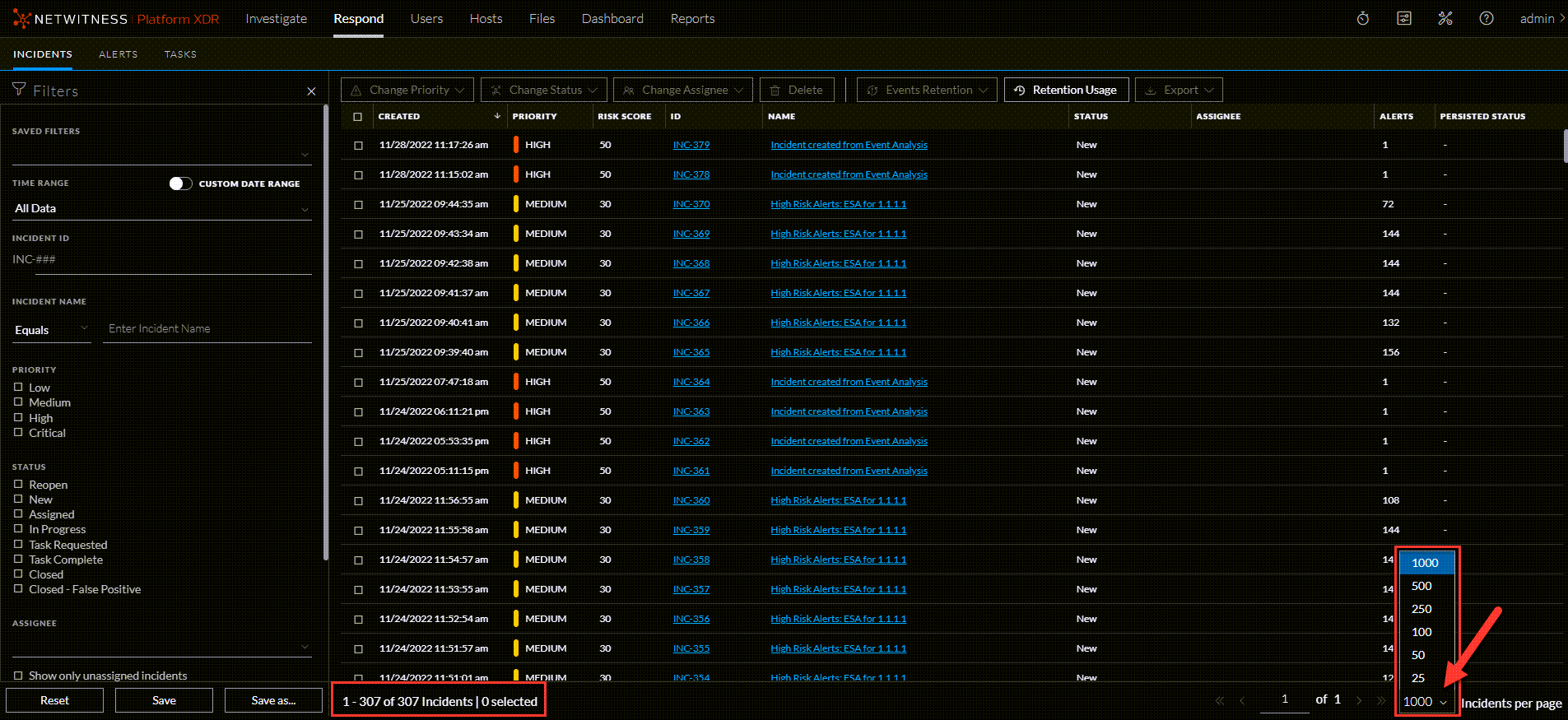Click the Retention Usage button

[x=1066, y=90]
